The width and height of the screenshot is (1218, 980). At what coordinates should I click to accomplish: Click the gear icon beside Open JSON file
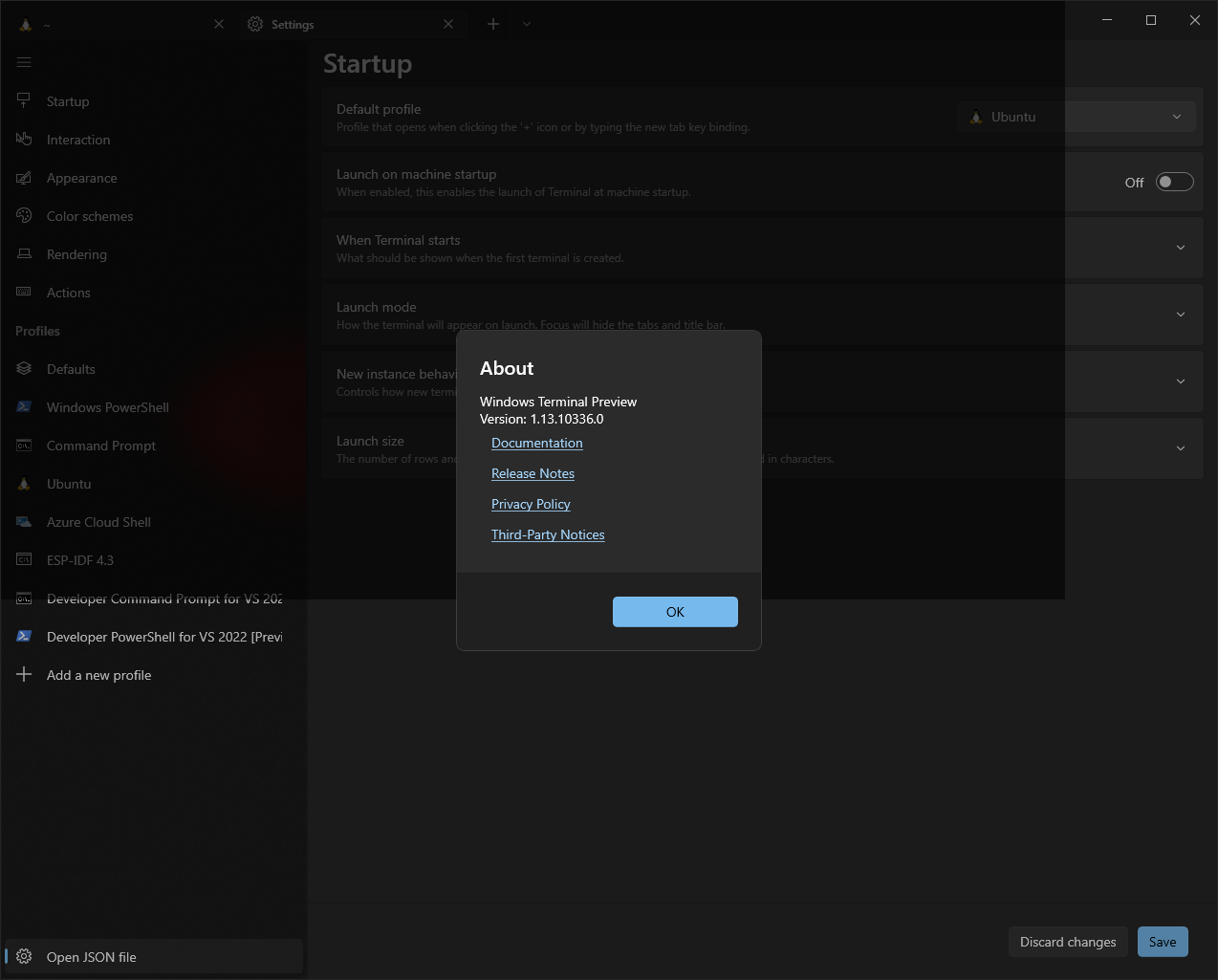click(x=24, y=956)
